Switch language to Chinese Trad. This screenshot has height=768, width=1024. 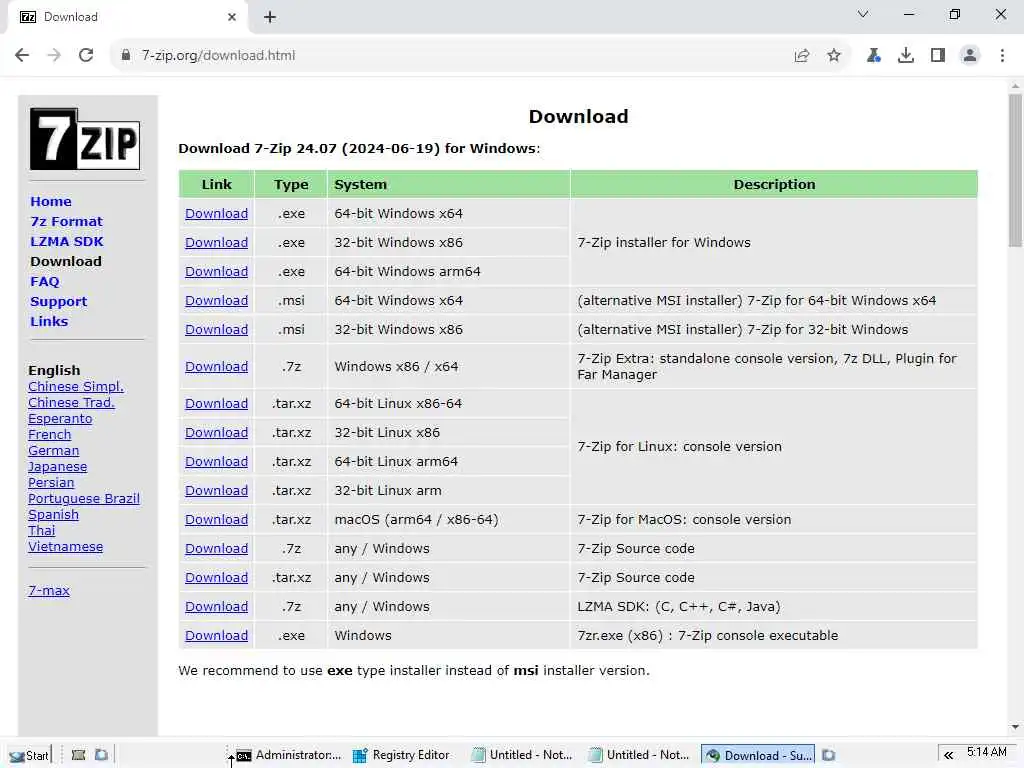(x=71, y=403)
